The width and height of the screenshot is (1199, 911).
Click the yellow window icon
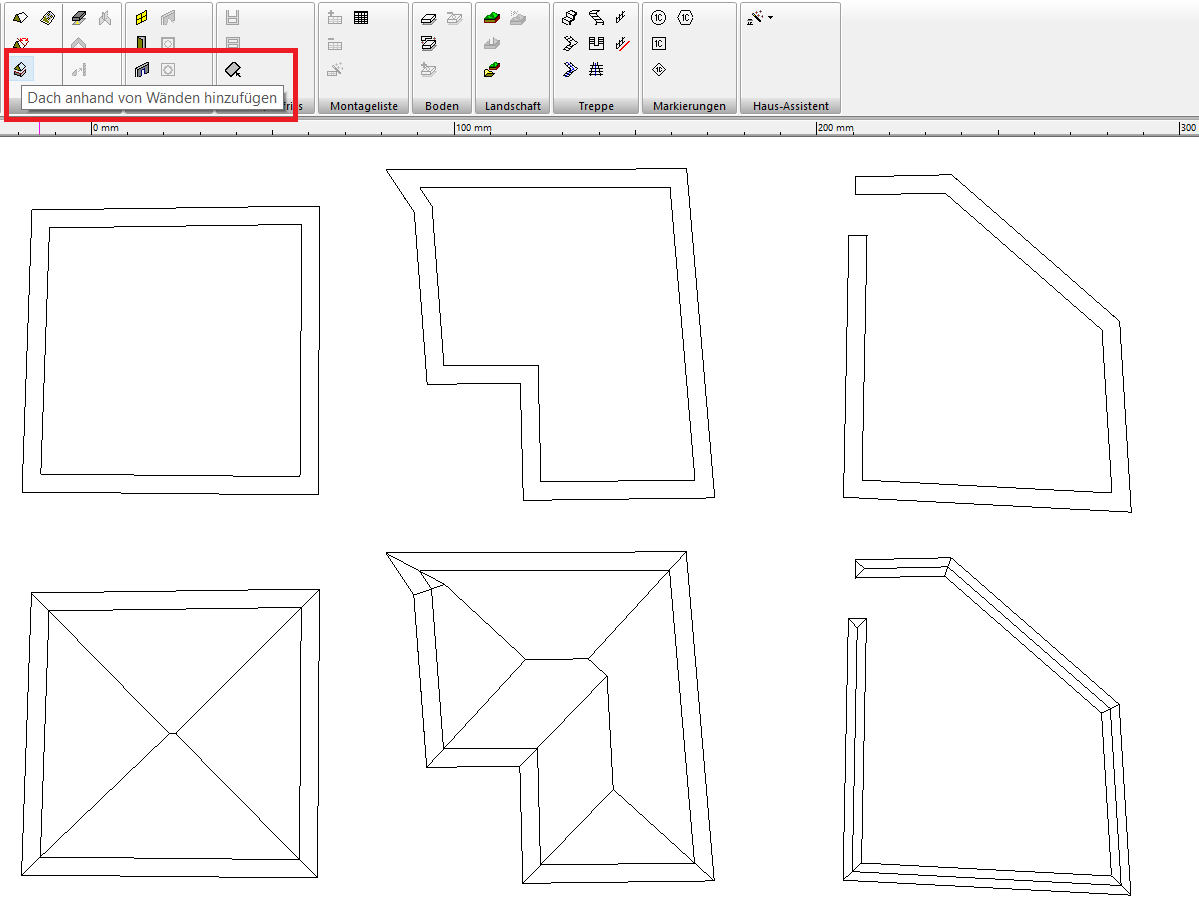(141, 18)
